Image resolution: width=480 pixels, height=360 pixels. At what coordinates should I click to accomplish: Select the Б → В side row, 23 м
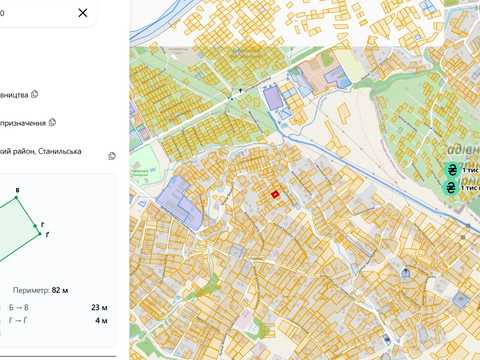click(58, 307)
